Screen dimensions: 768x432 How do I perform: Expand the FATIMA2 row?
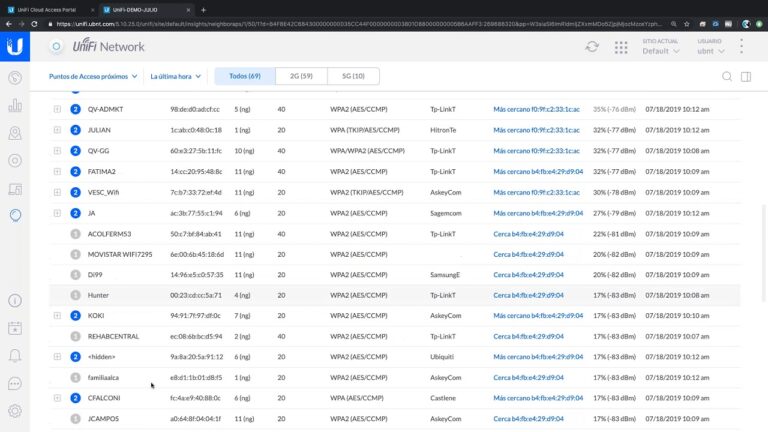coord(57,171)
